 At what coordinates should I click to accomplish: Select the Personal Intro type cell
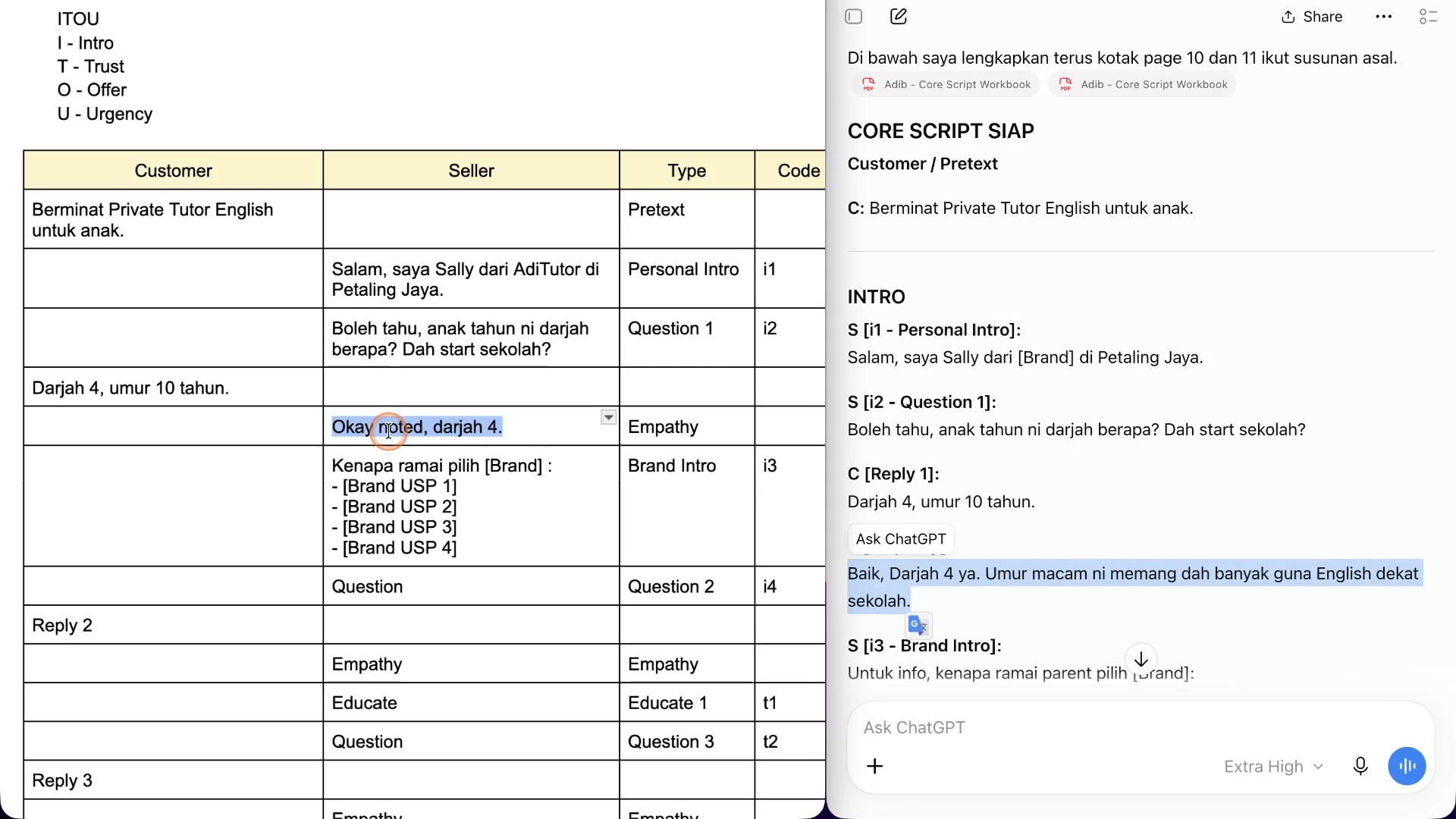click(687, 279)
